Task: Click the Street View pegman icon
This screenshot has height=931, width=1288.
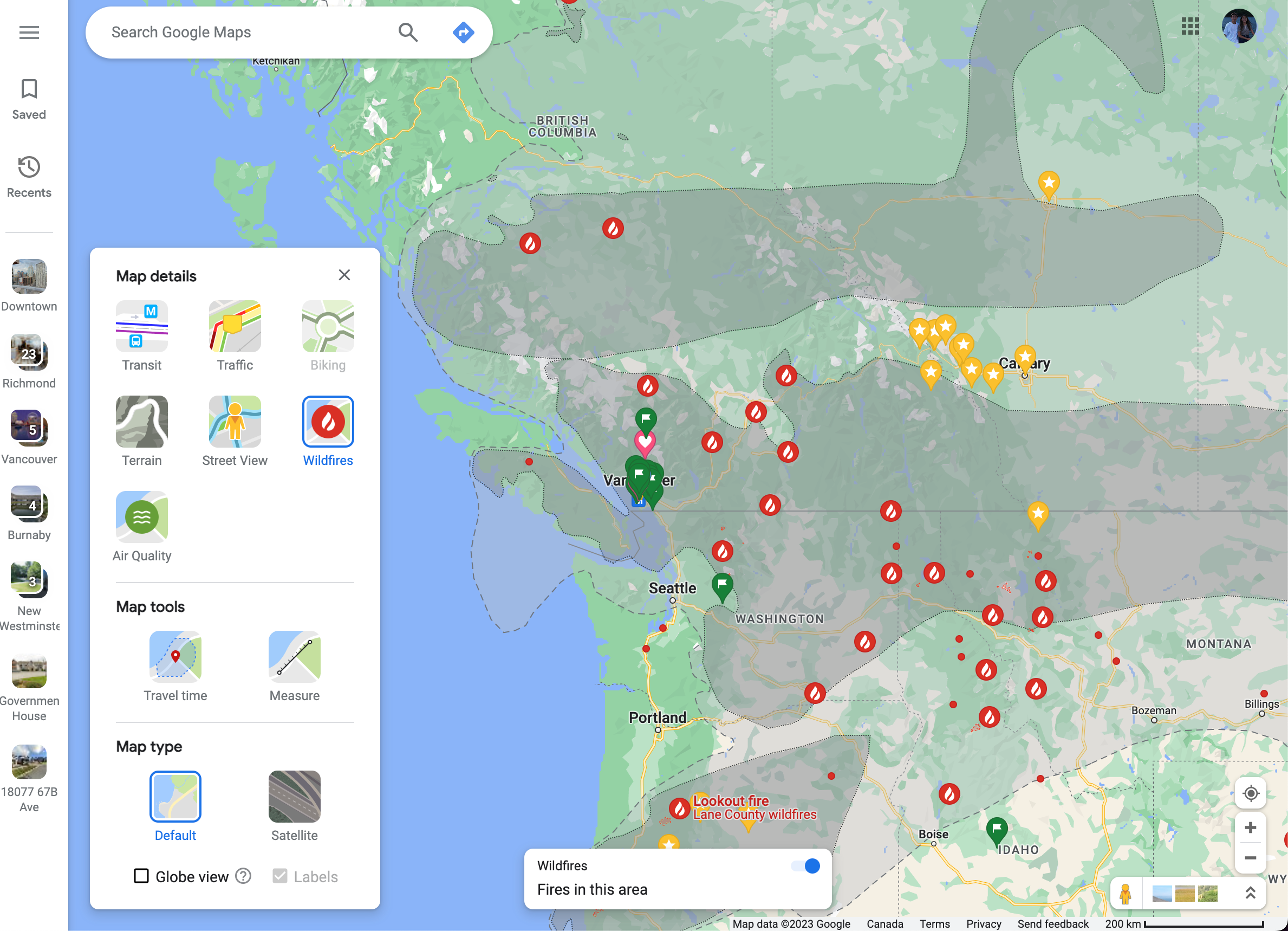Action: click(x=1125, y=894)
